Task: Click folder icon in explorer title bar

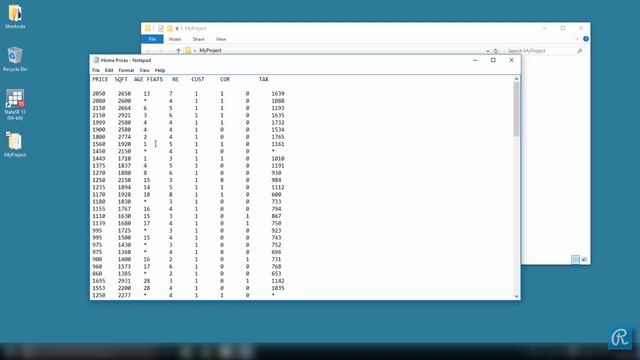Action: (x=147, y=28)
